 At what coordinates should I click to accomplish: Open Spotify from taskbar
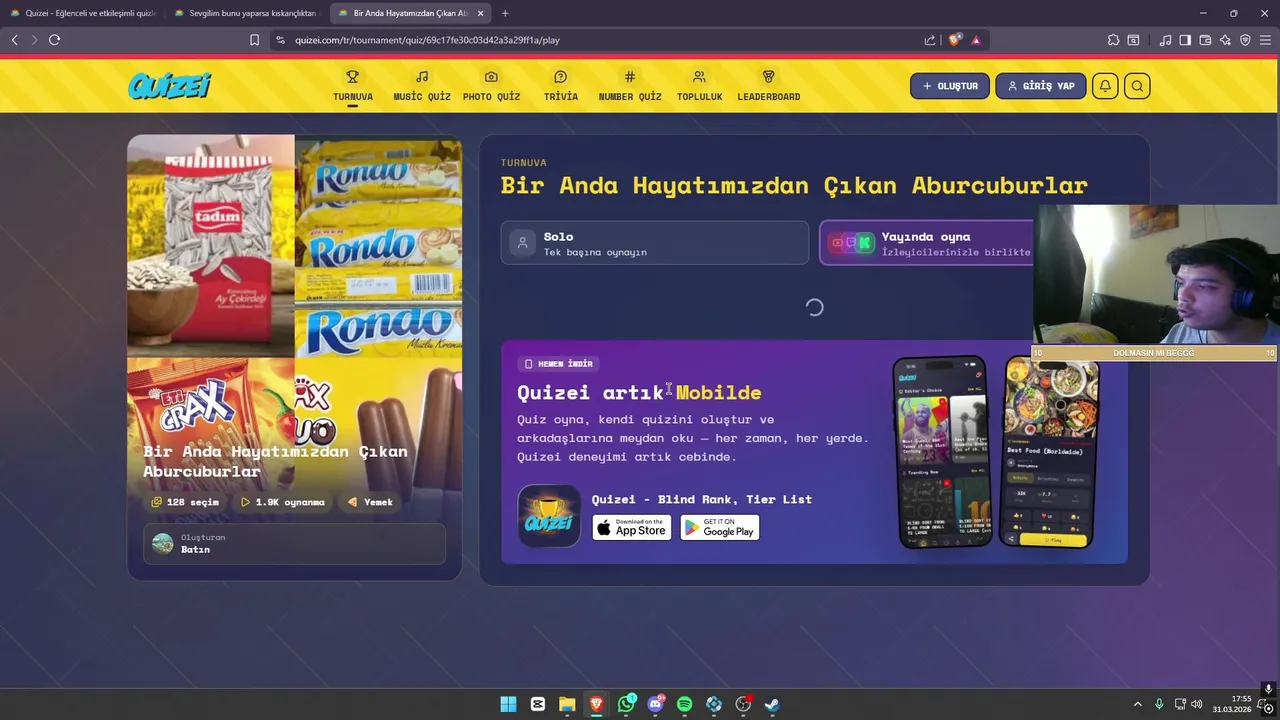pos(684,704)
